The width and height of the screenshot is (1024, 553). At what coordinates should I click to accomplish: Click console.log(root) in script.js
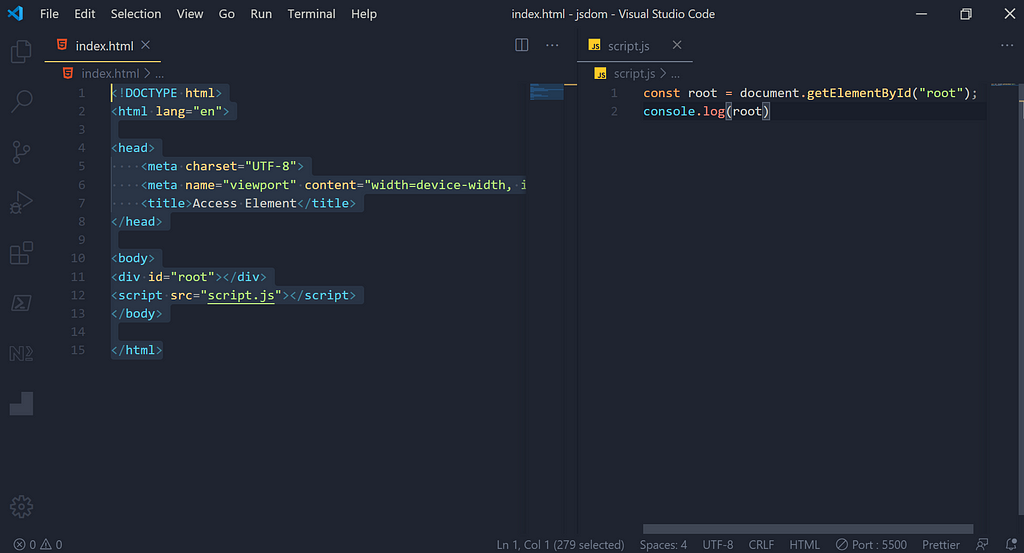click(707, 111)
